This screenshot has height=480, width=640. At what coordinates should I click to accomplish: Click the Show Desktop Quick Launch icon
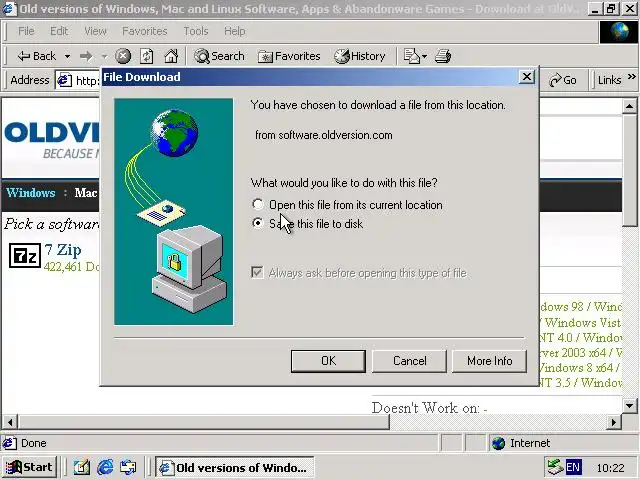pos(82,467)
